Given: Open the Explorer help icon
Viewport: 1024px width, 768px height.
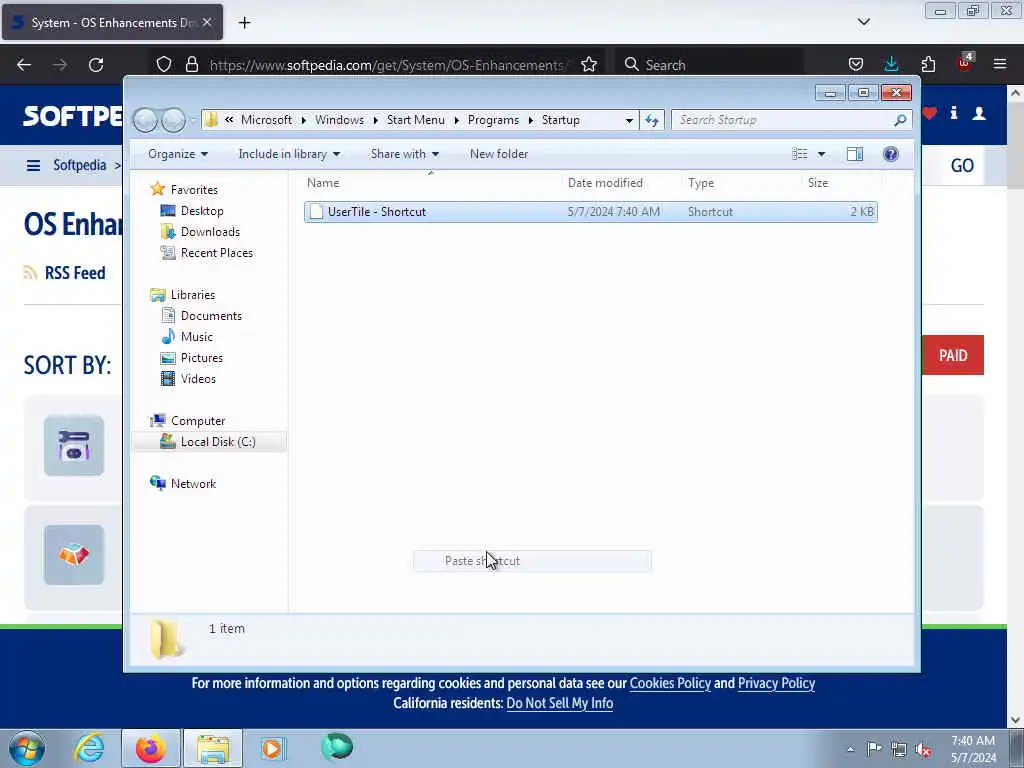Looking at the screenshot, I should click(x=890, y=154).
